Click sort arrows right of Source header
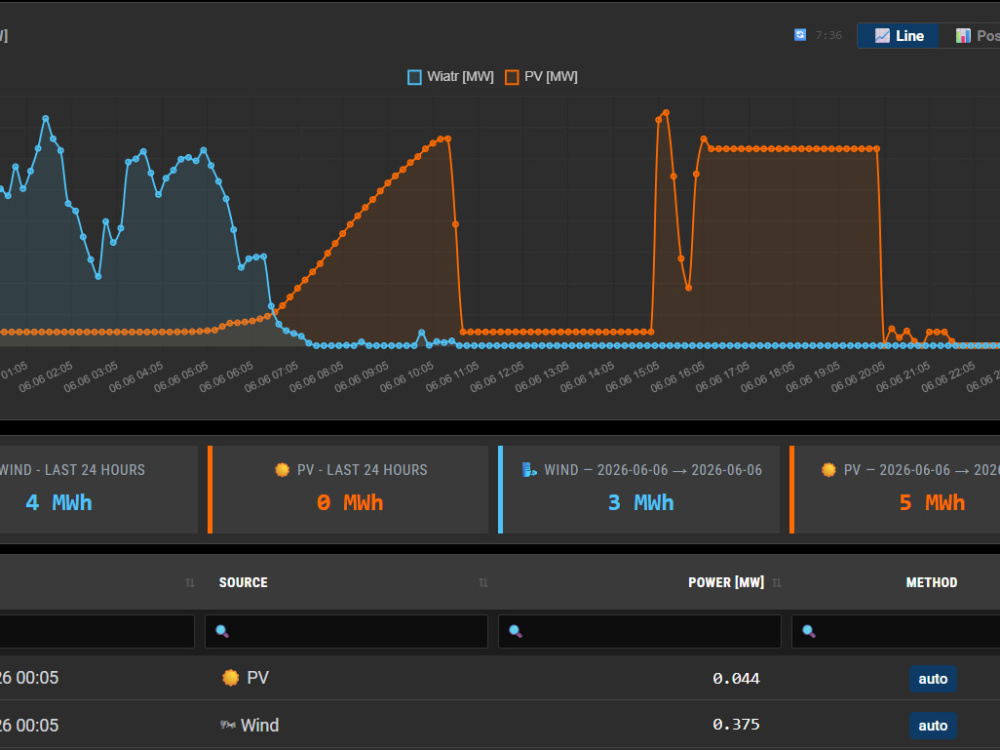 [483, 582]
